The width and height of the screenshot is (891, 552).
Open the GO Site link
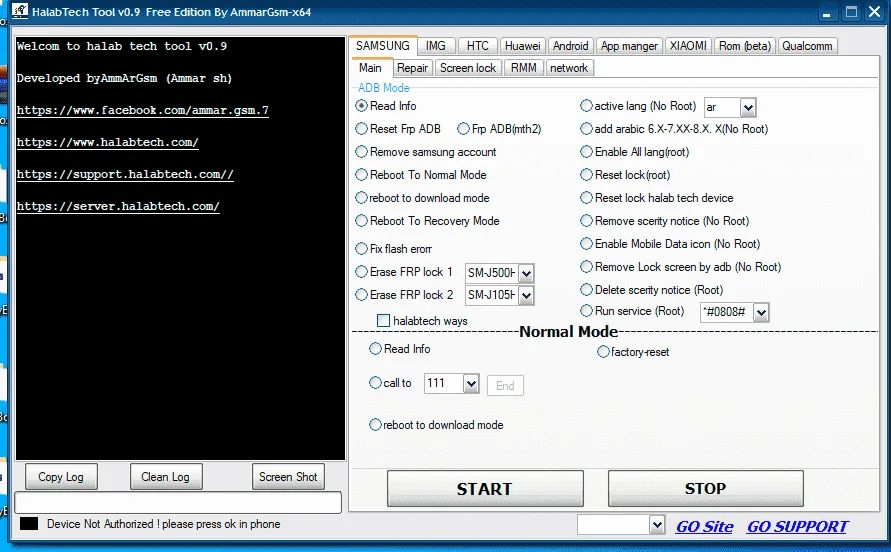tap(705, 526)
